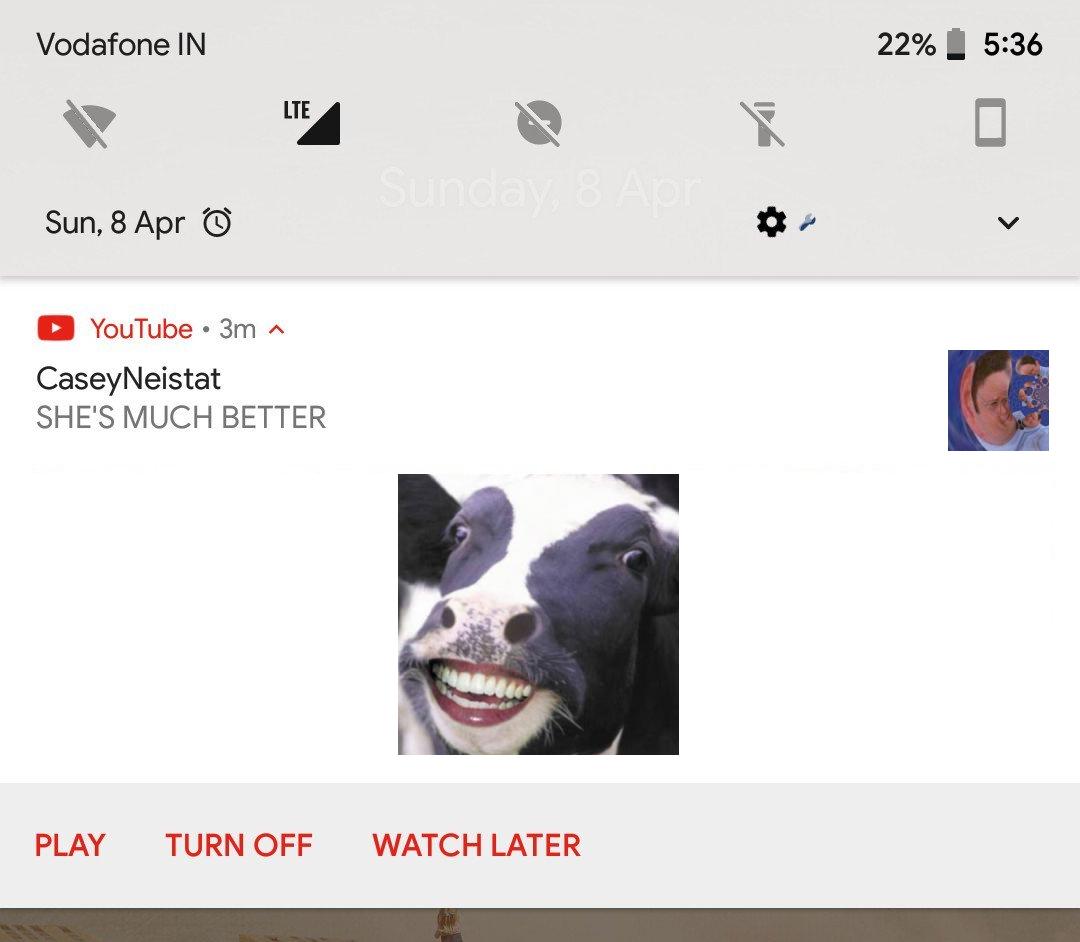Tap the YouTube logo icon in notification
This screenshot has height=942, width=1080.
pos(55,328)
